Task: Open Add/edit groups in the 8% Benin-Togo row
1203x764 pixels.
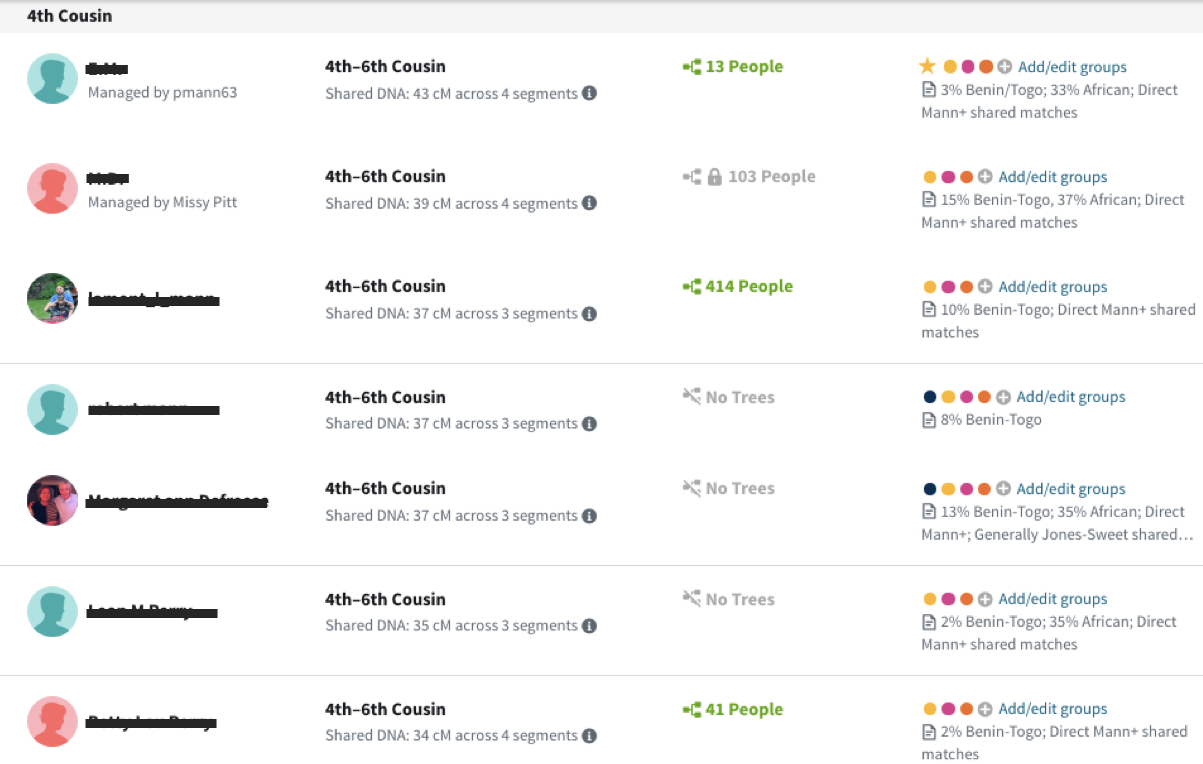Action: pos(1071,397)
